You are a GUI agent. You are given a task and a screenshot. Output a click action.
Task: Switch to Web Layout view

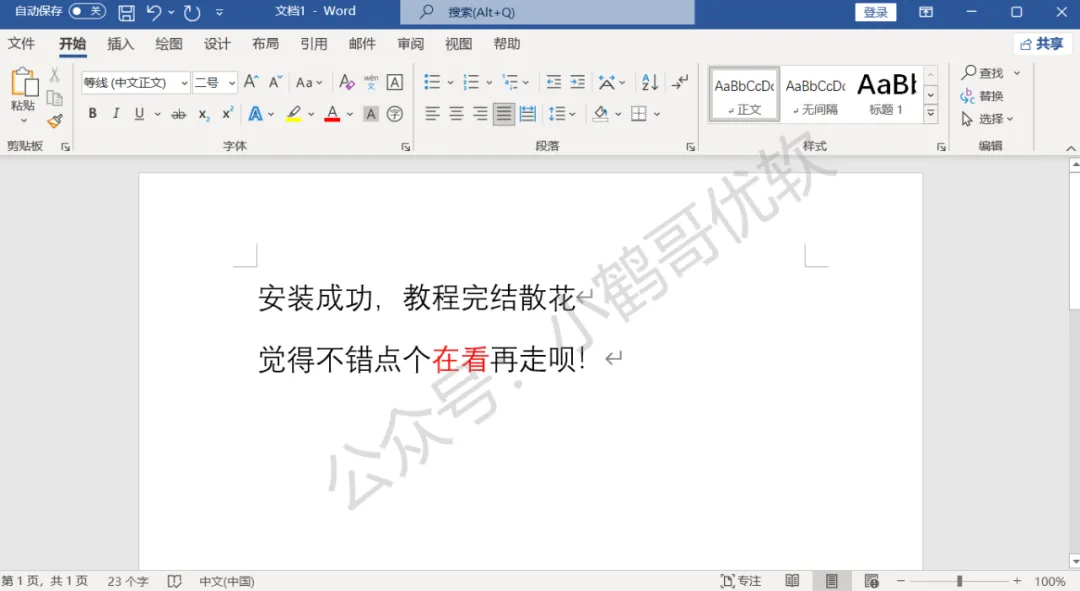click(x=871, y=581)
